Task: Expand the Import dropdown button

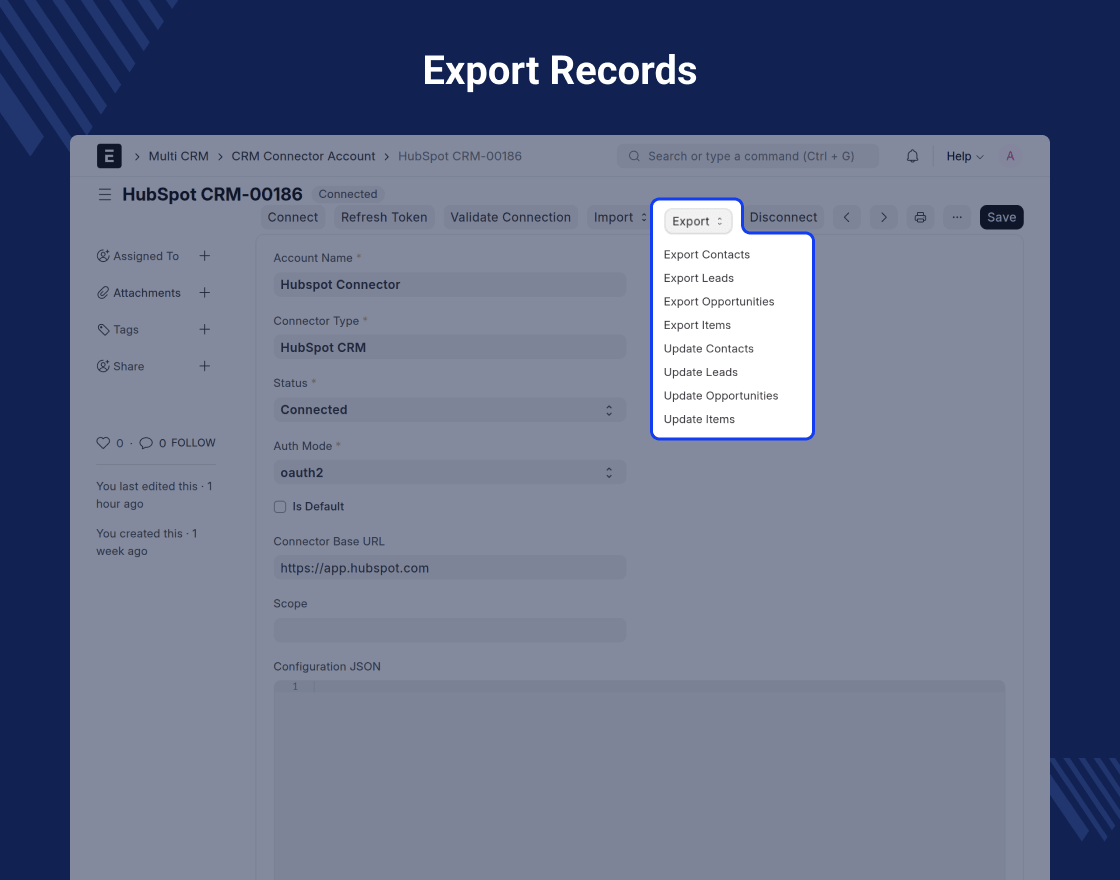Action: point(620,217)
